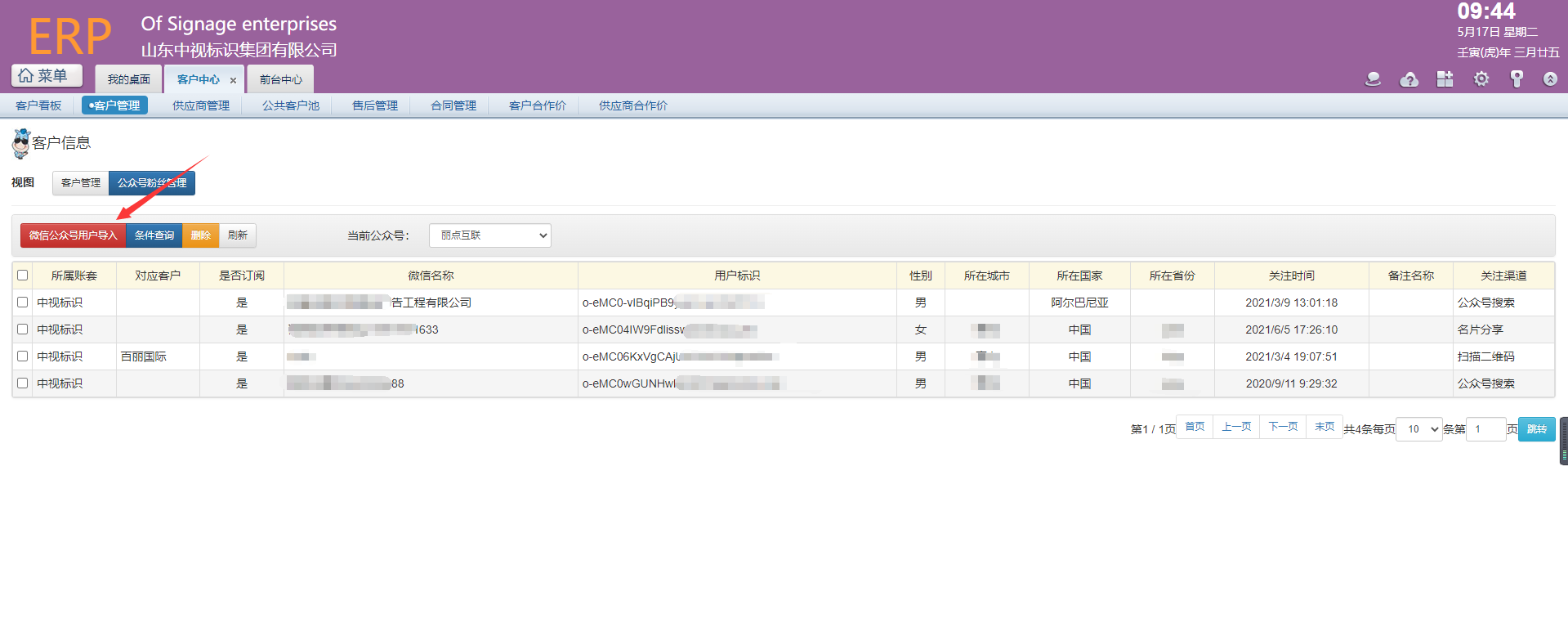Image resolution: width=1568 pixels, height=632 pixels.
Task: Open the cloud help icon
Action: pos(1409,79)
